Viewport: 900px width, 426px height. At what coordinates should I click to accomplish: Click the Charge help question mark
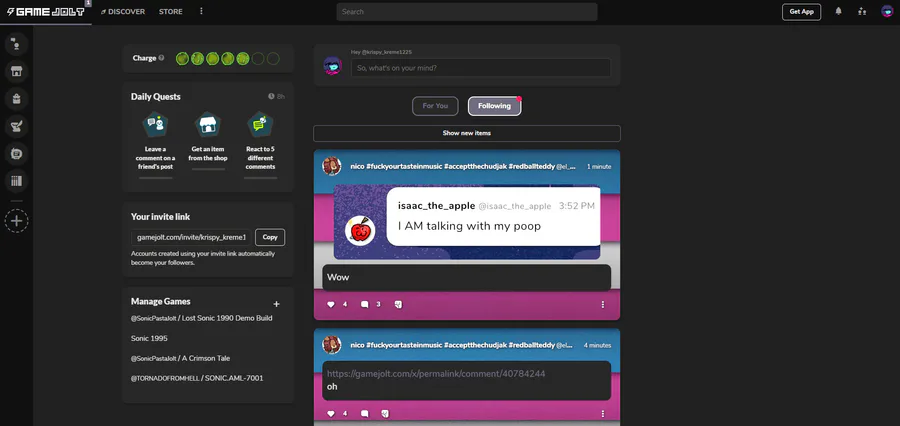coord(161,58)
